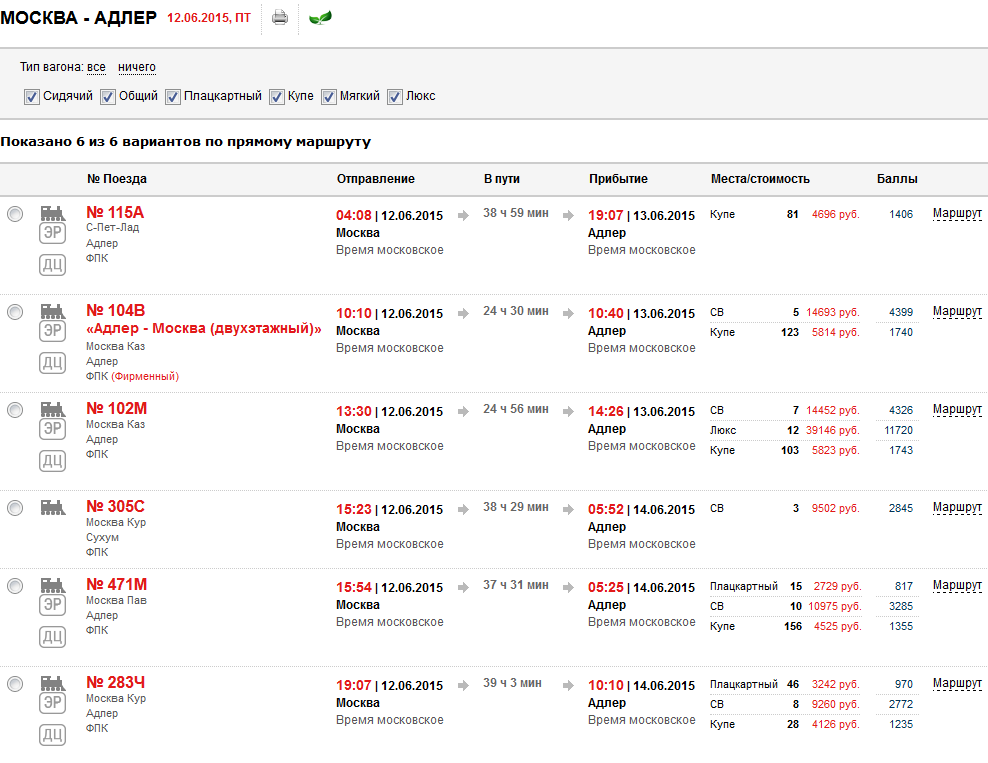988x763 pixels.
Task: Click the printer icon next to the date
Action: 280,18
